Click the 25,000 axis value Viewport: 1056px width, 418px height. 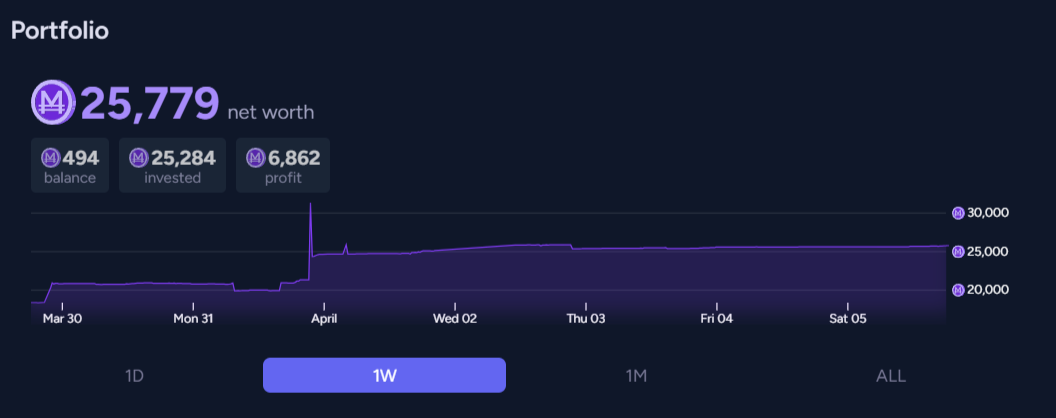click(x=988, y=252)
